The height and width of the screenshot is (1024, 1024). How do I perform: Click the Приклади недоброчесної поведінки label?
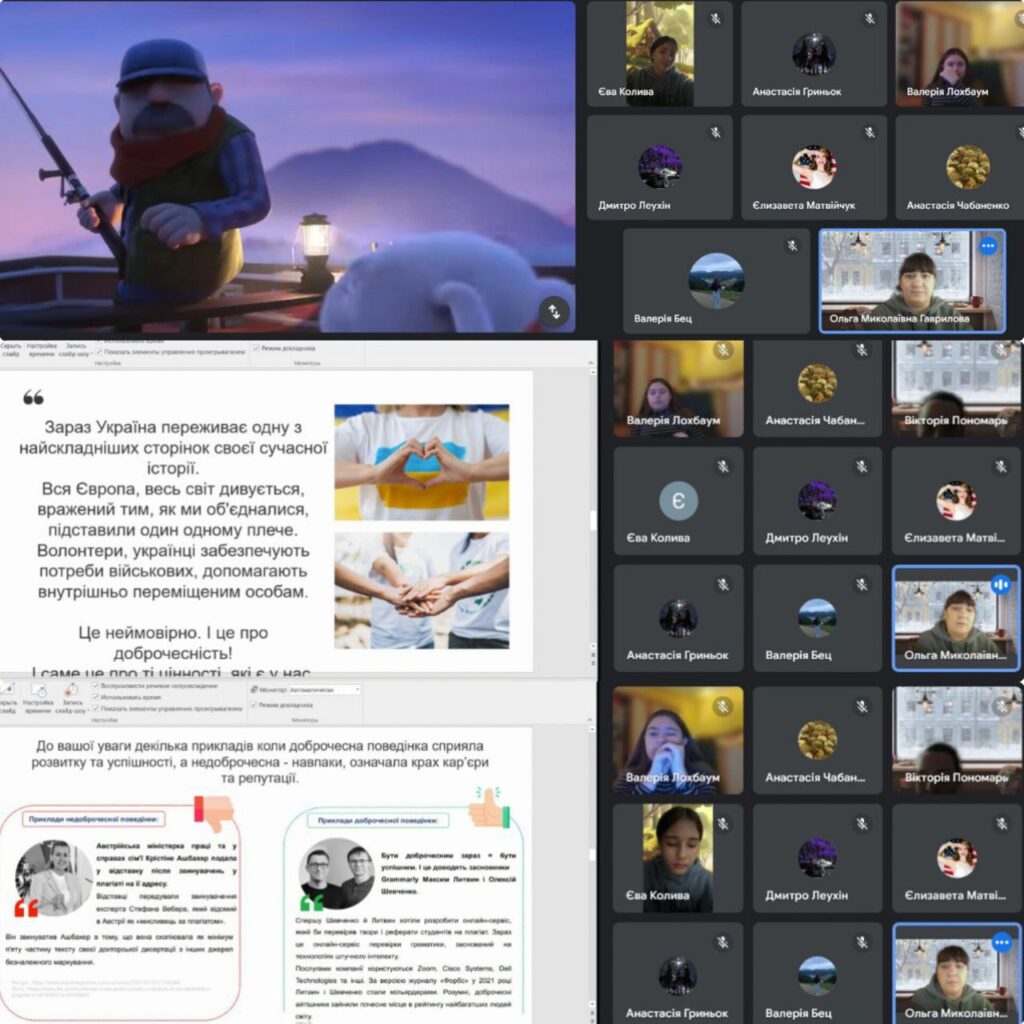[x=93, y=819]
